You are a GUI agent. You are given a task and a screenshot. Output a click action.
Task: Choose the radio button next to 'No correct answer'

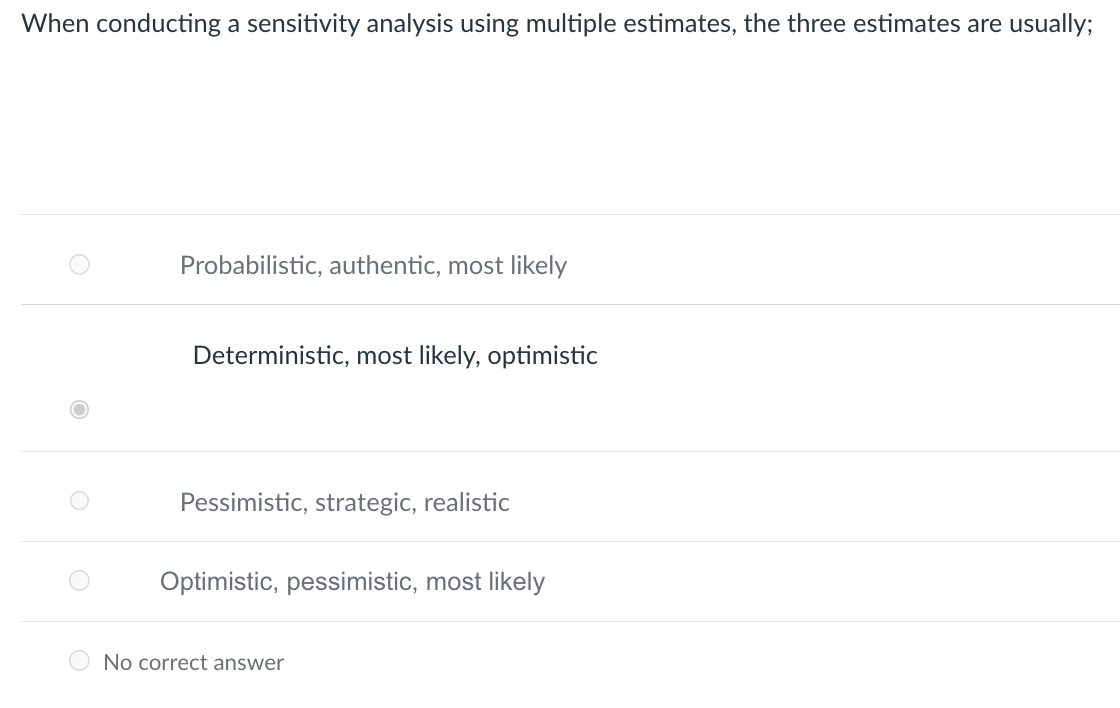pyautogui.click(x=79, y=660)
